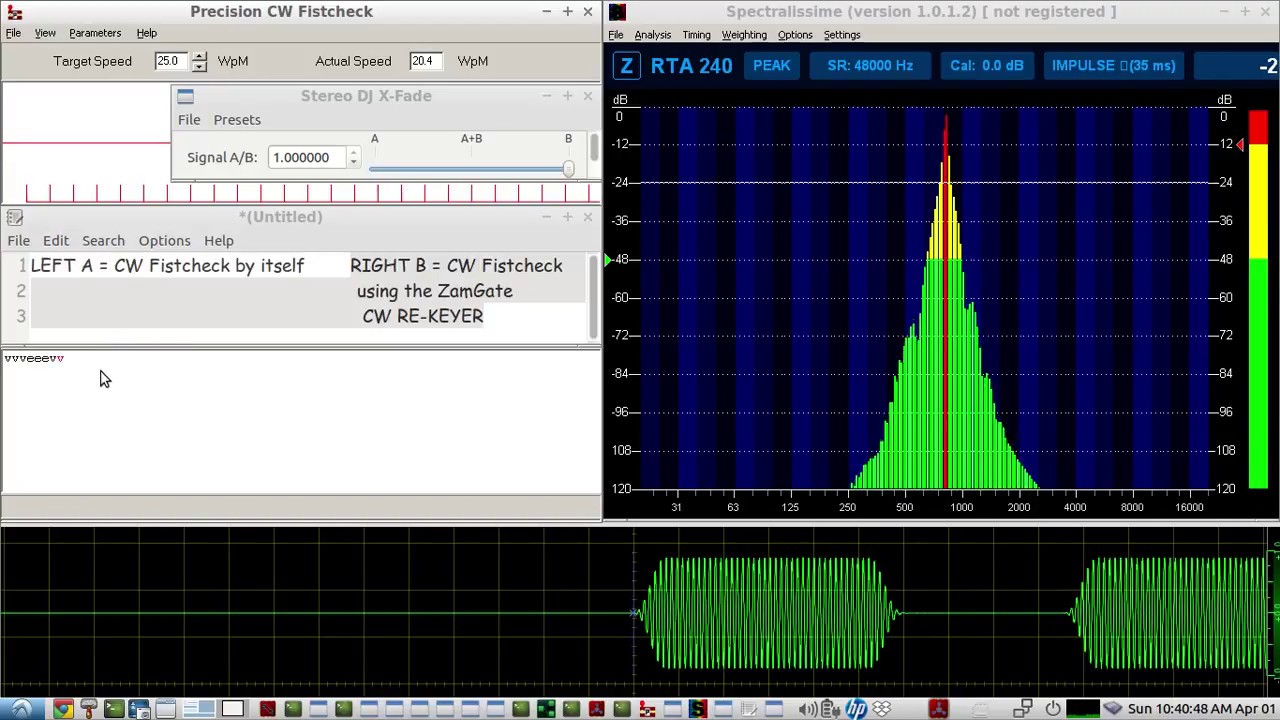Screen dimensions: 1280x720
Task: Click the white workspace box in taskbar
Action: [232, 709]
